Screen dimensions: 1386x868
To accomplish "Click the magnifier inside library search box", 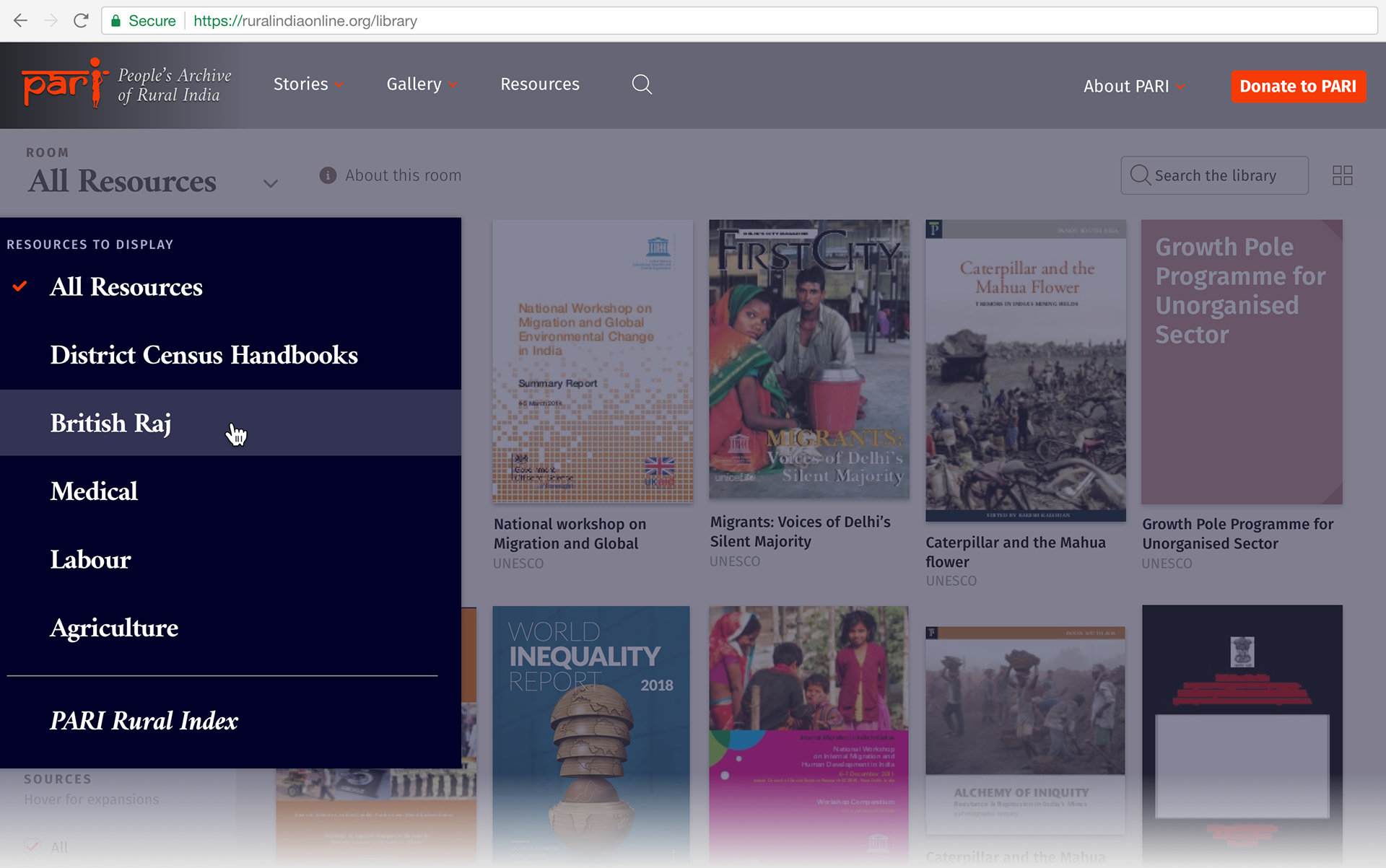I will coord(1140,175).
